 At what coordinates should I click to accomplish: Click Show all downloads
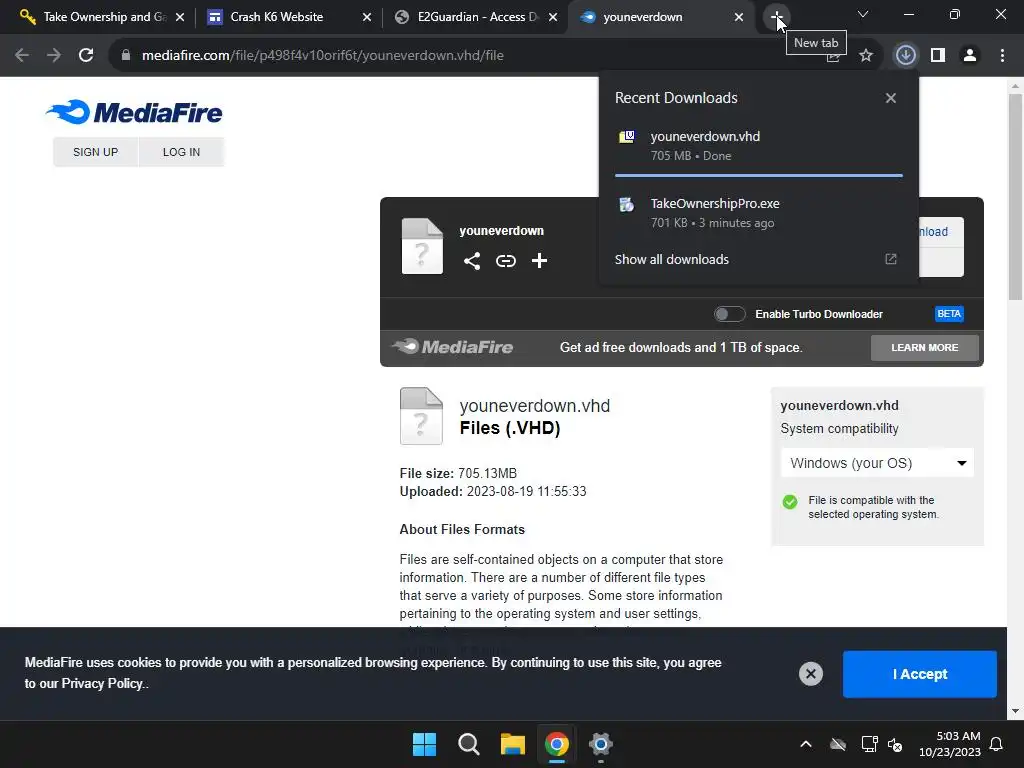coord(671,259)
